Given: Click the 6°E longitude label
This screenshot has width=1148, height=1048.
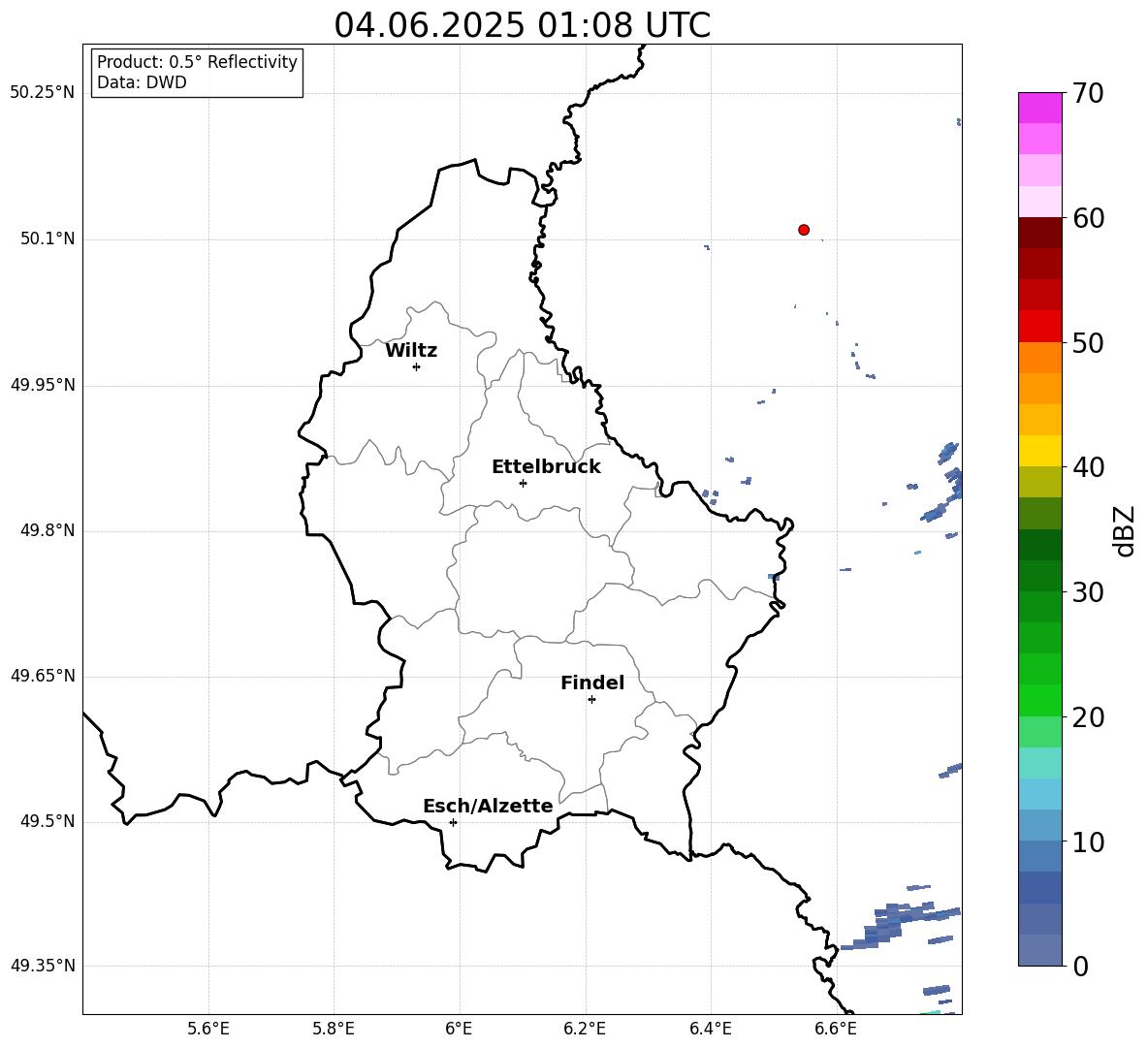Looking at the screenshot, I should pos(459,1030).
